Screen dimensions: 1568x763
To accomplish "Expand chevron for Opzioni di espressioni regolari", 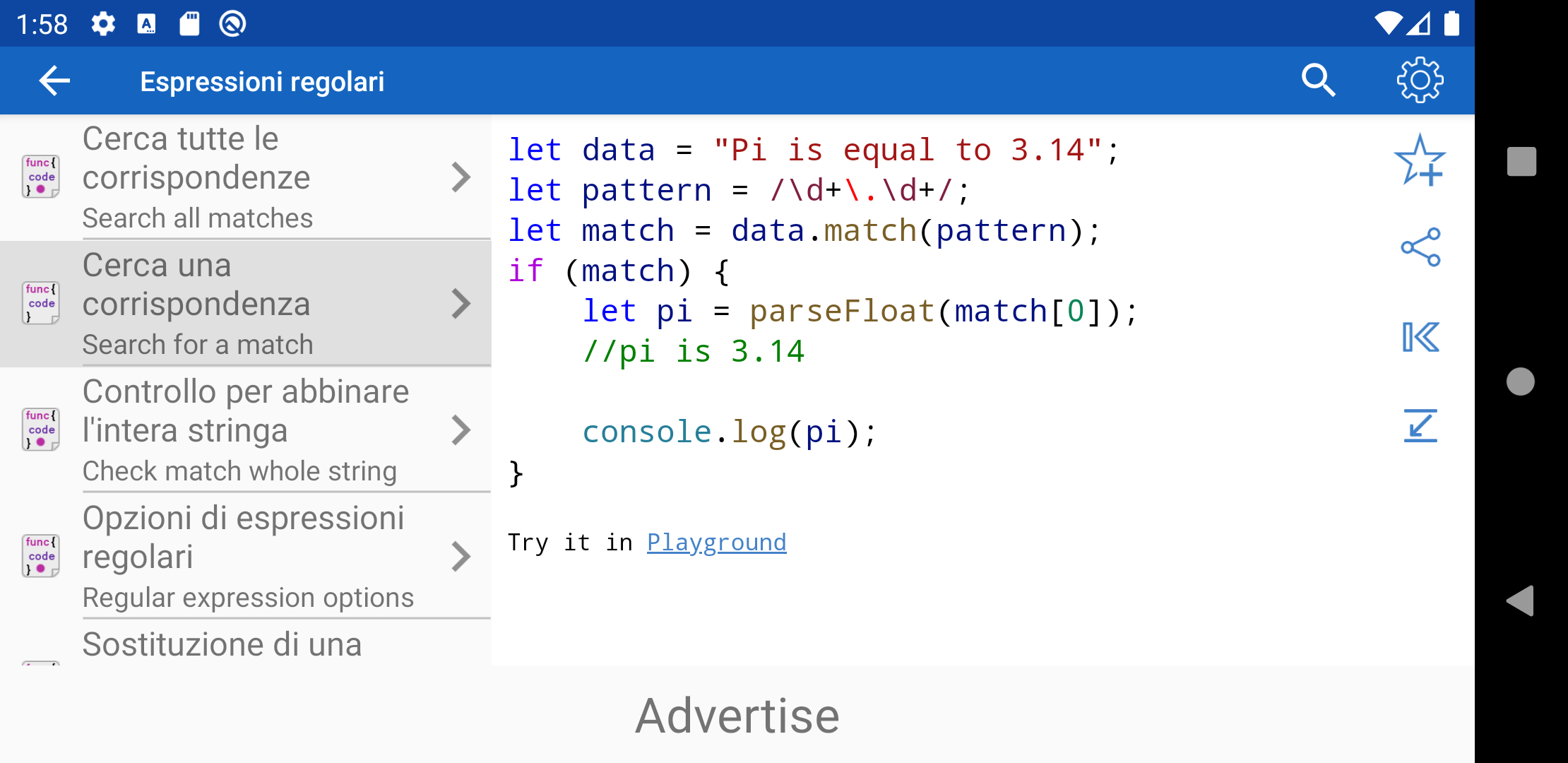I will 461,557.
